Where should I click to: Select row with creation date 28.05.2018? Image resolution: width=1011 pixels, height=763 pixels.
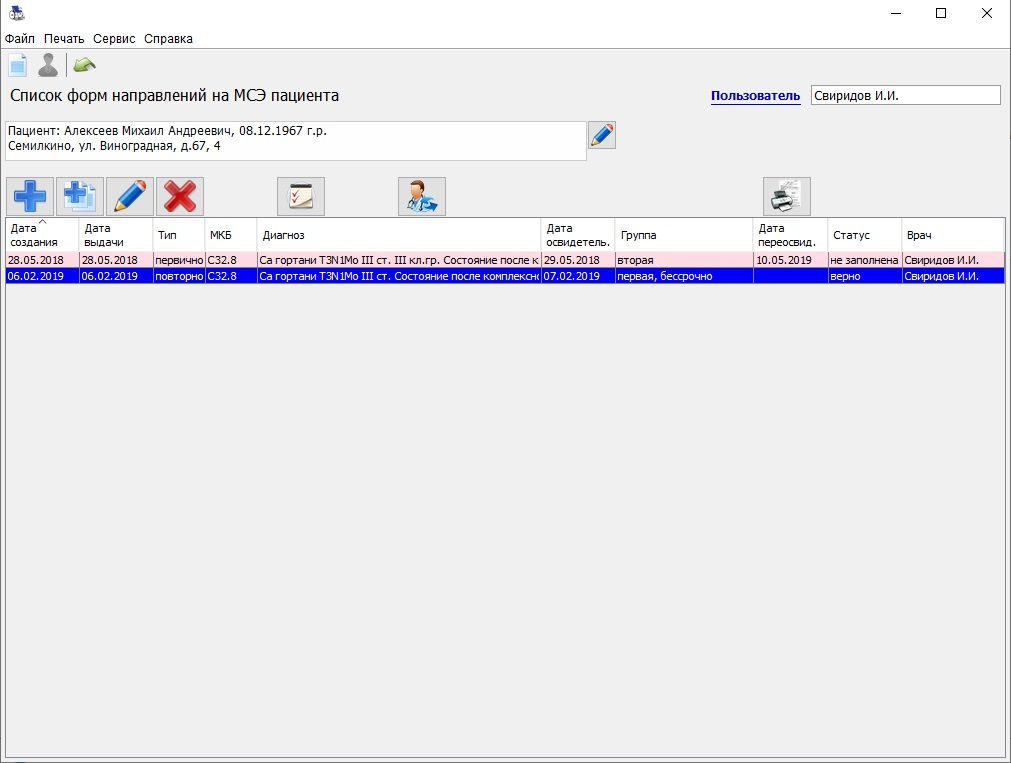coord(506,260)
